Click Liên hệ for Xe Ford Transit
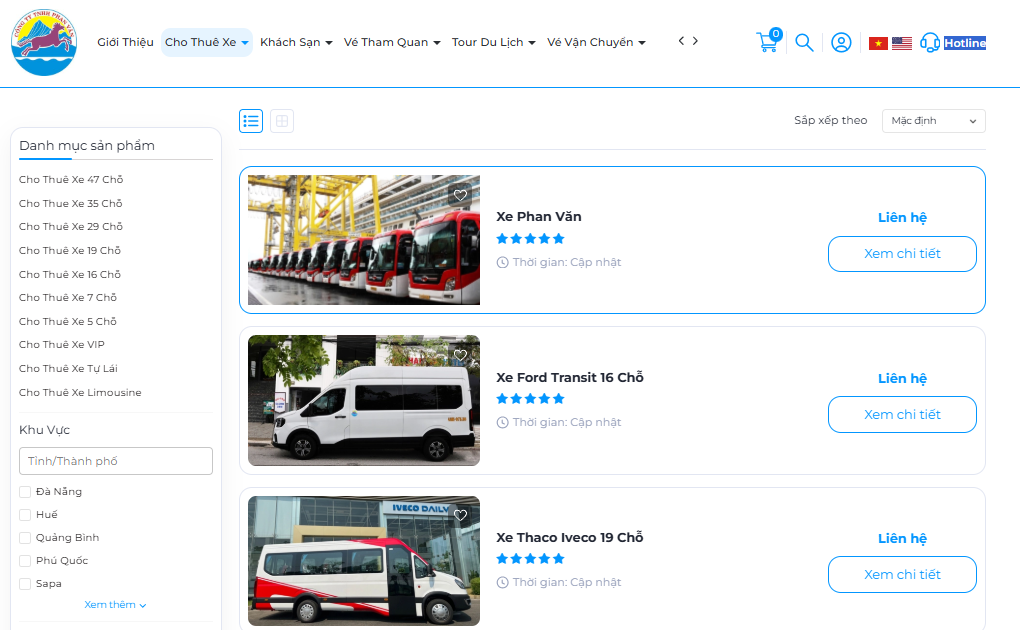The image size is (1020, 630). tap(902, 378)
